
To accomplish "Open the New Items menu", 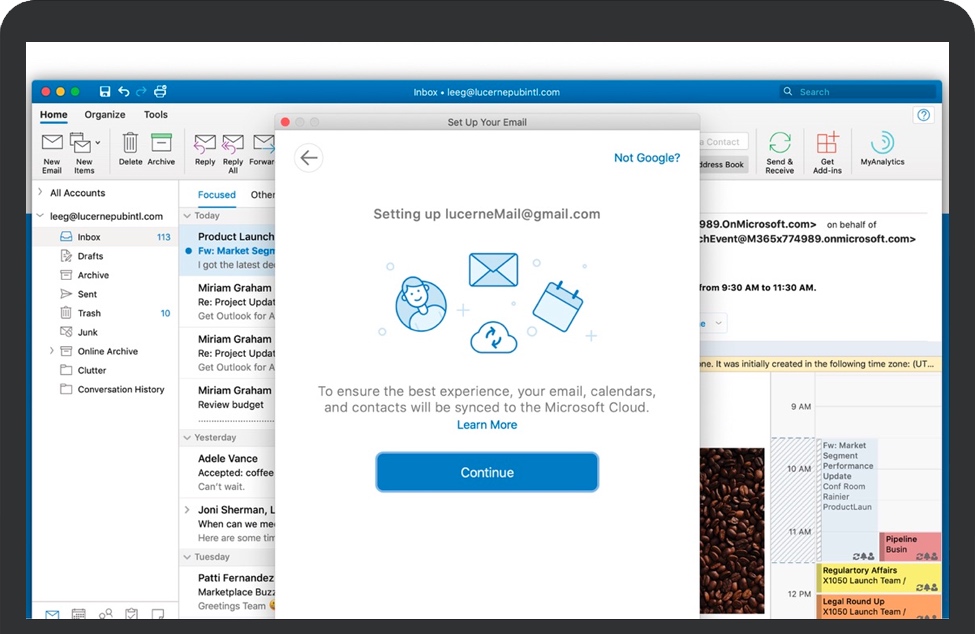I will [x=85, y=153].
